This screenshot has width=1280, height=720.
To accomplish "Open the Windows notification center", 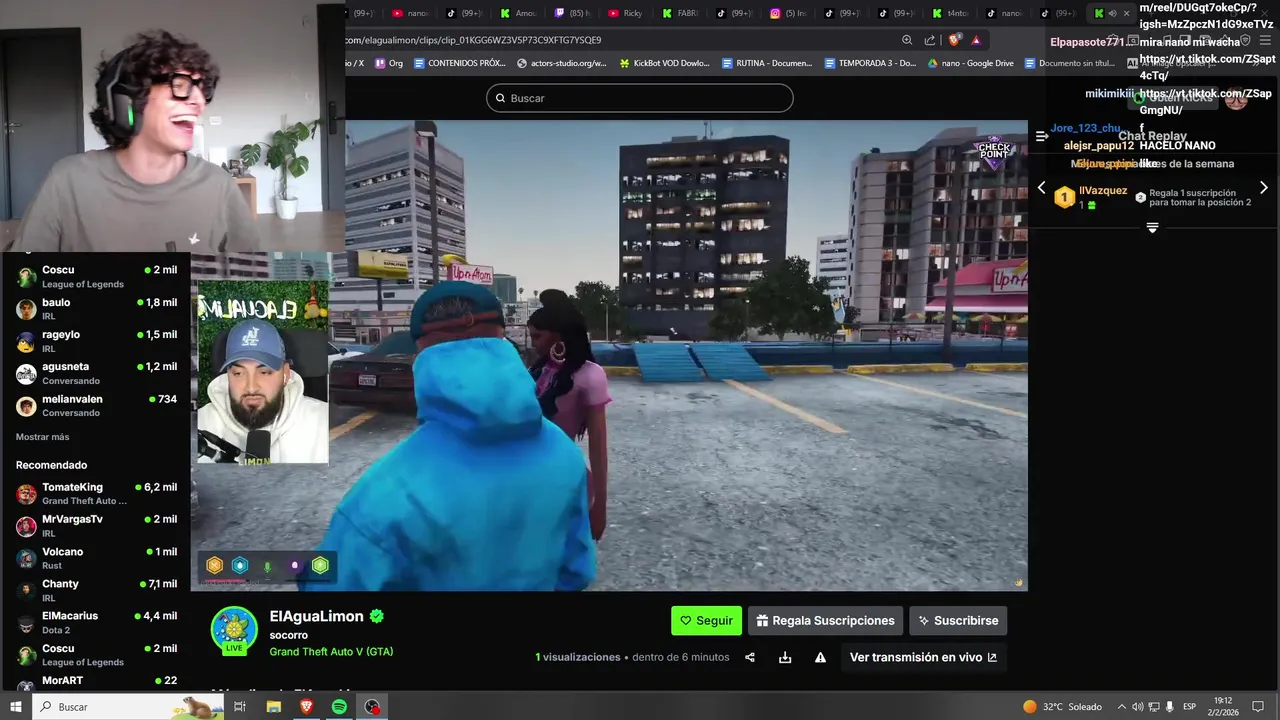I will (x=1258, y=706).
